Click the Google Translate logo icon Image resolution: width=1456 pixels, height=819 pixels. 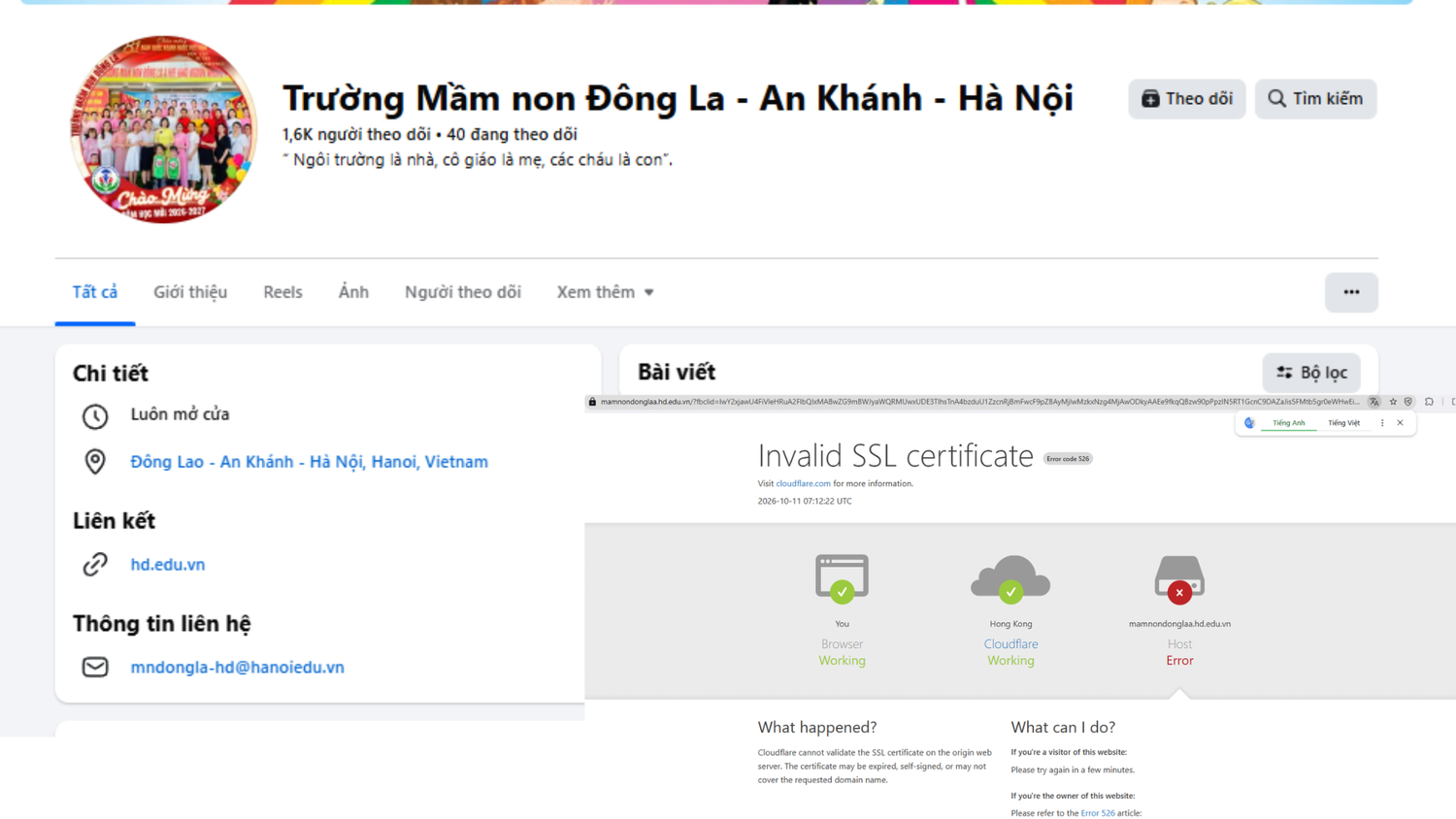click(x=1249, y=423)
